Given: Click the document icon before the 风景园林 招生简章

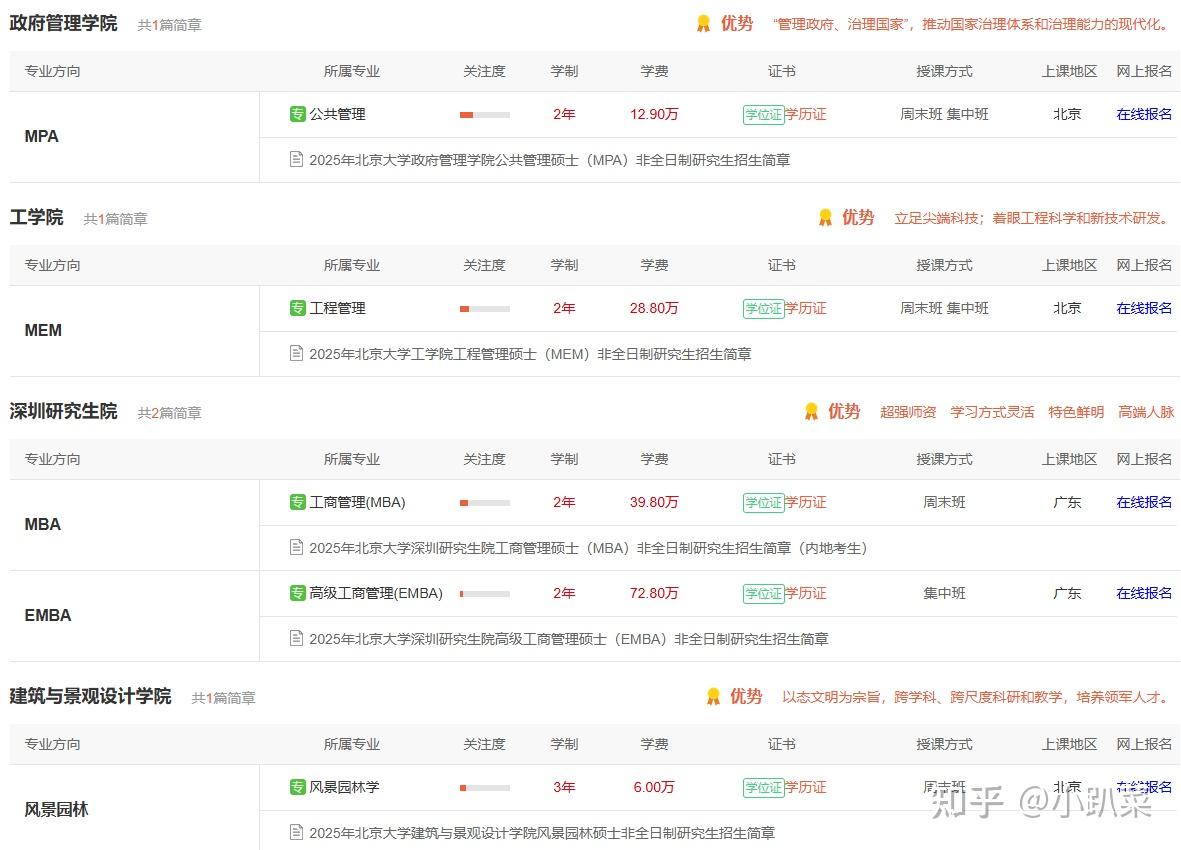Looking at the screenshot, I should point(297,833).
